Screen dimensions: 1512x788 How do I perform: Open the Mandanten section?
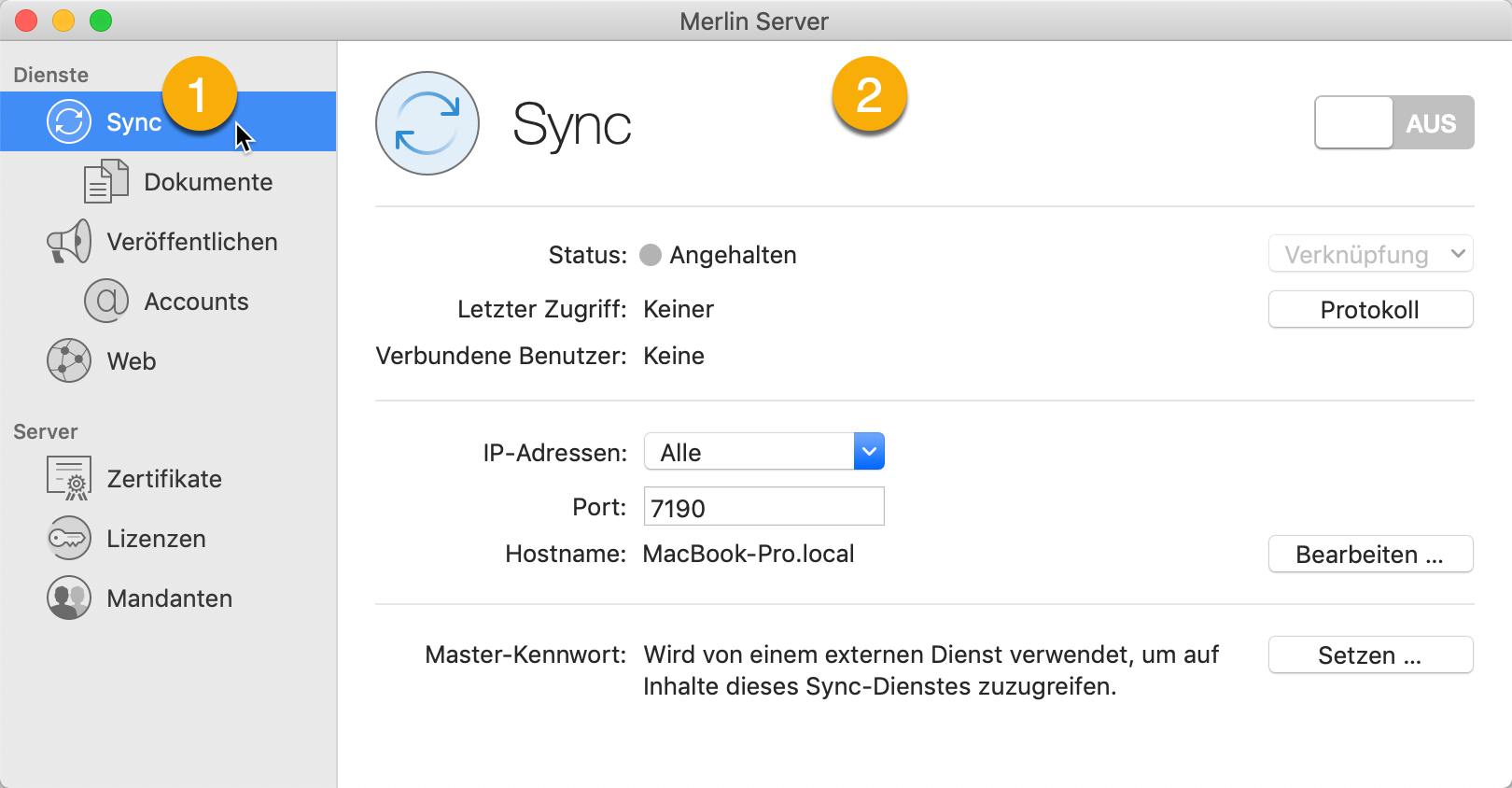pyautogui.click(x=168, y=598)
